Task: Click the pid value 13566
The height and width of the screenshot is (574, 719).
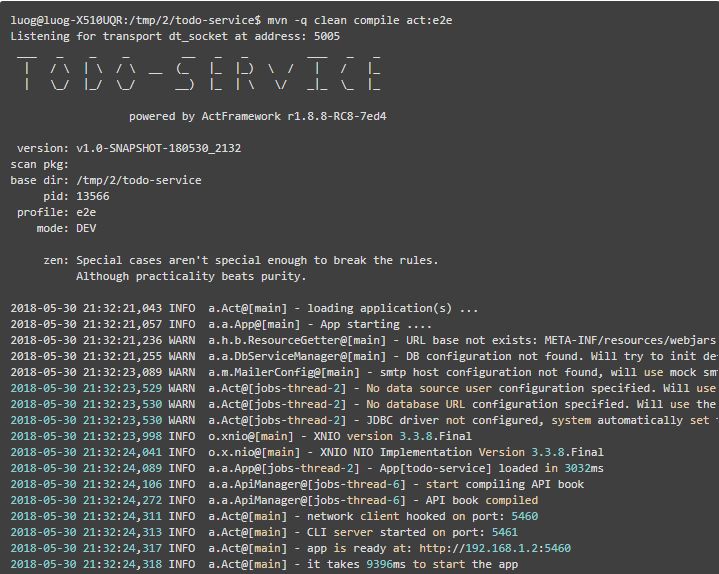Action: [x=93, y=196]
